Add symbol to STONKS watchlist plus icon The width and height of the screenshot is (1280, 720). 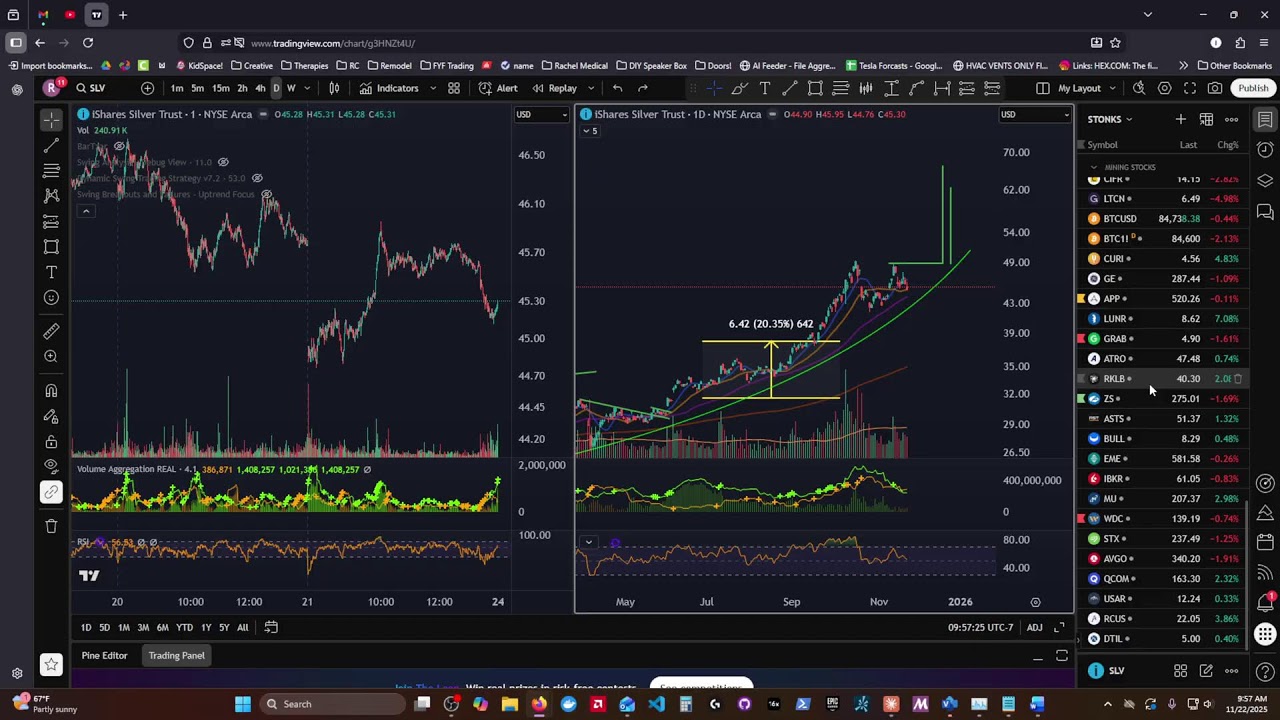tap(1181, 119)
